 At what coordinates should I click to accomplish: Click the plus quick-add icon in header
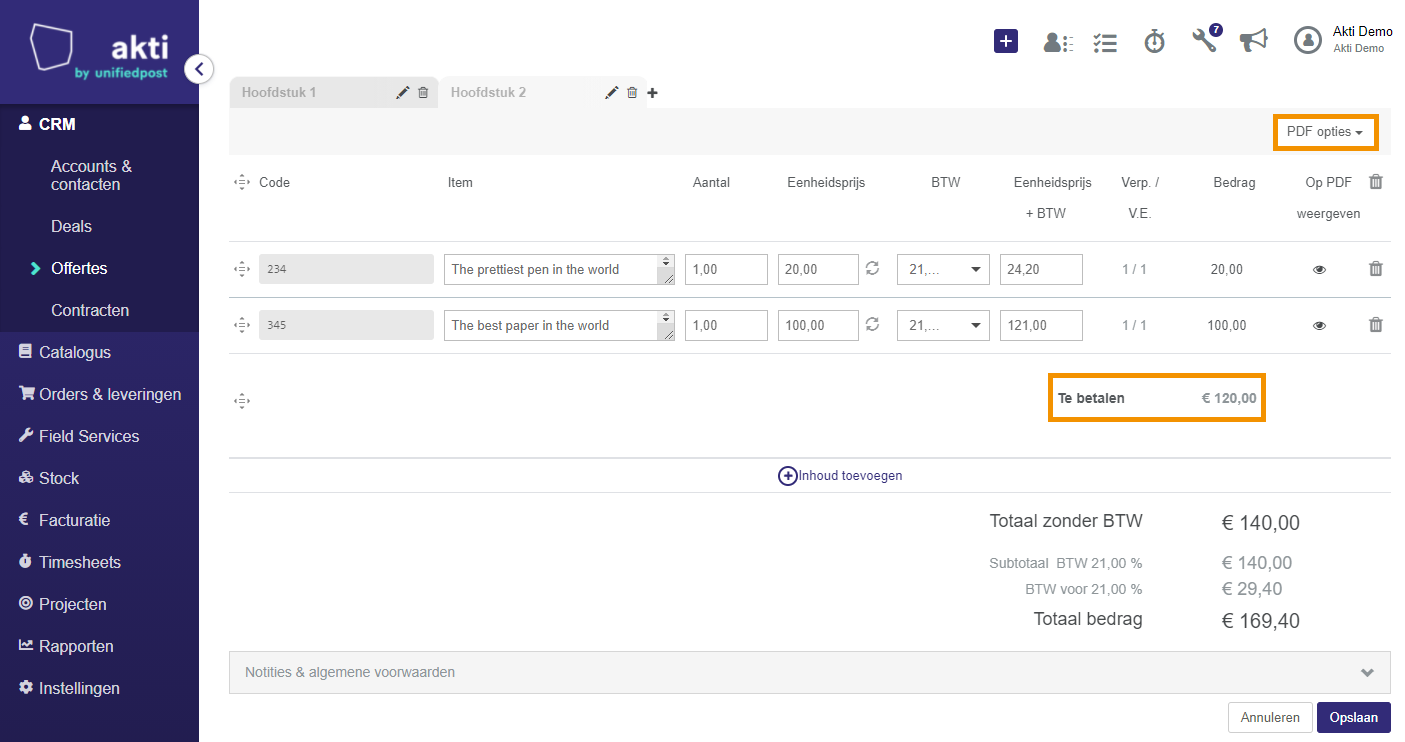tap(1006, 41)
